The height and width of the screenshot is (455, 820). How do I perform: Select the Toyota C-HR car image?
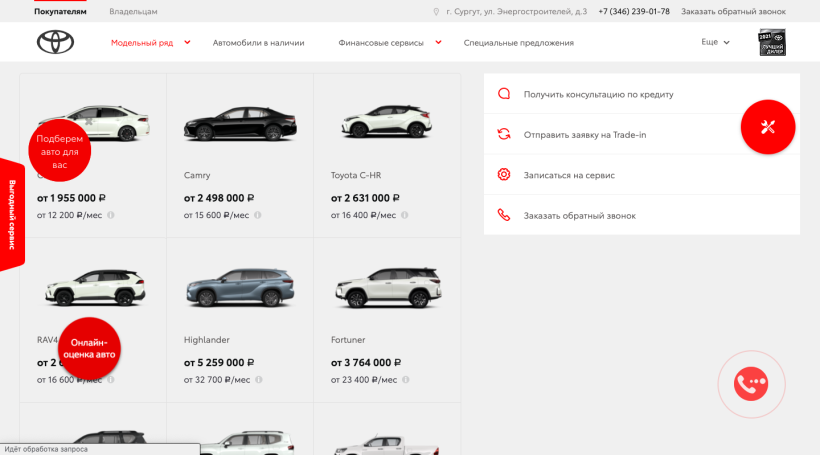point(386,121)
